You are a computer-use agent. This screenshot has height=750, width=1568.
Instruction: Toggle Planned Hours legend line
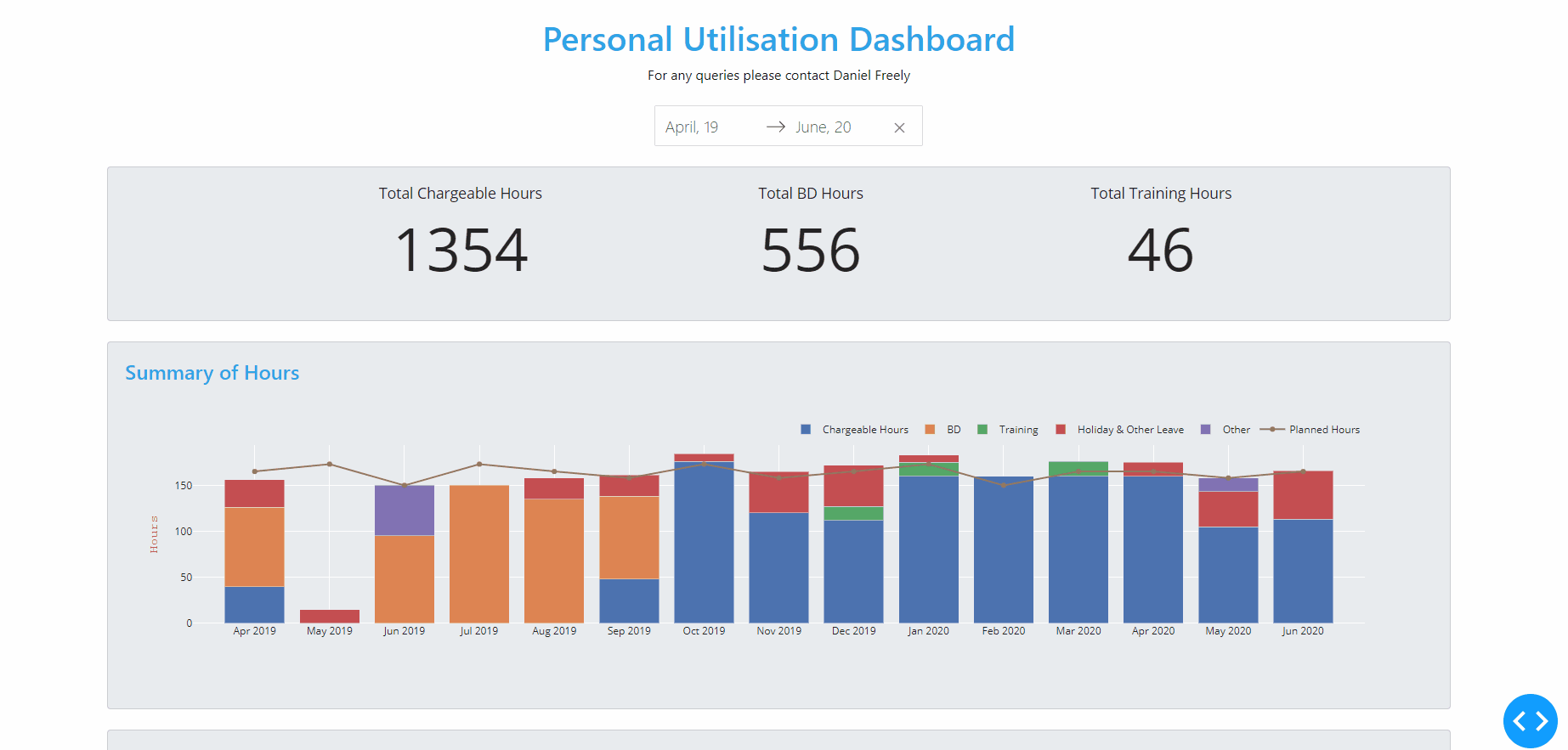[x=1310, y=430]
